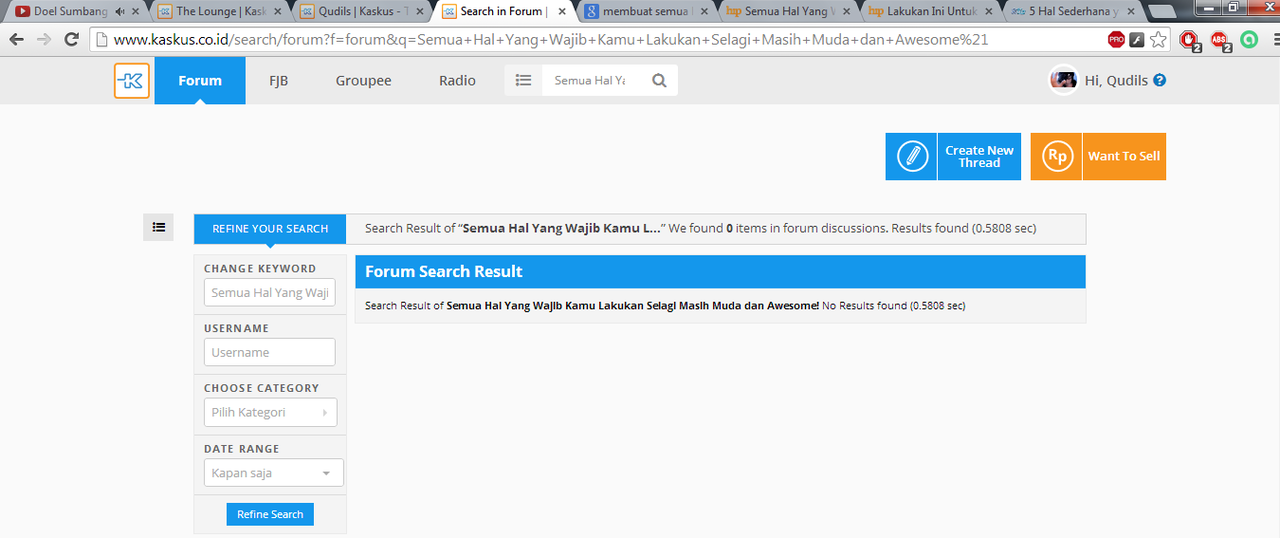Viewport: 1280px width, 538px height.
Task: Switch to the Qudils Kaskus tab
Action: (361, 12)
